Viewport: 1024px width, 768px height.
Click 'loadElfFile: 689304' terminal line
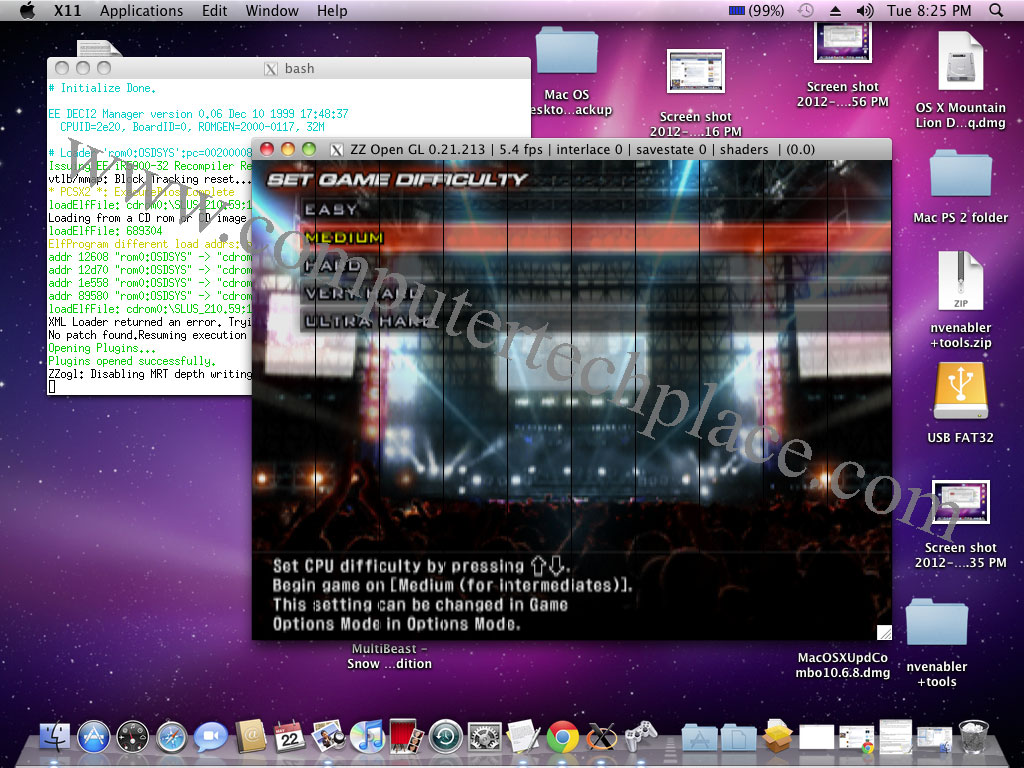click(x=105, y=231)
